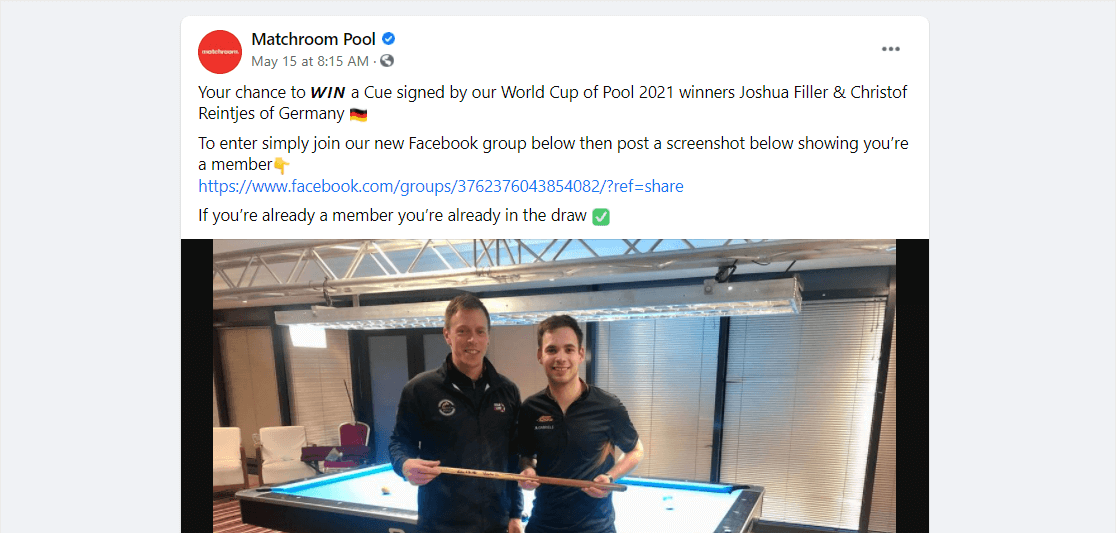
Task: Click the bold italic WIN word
Action: 327,93
